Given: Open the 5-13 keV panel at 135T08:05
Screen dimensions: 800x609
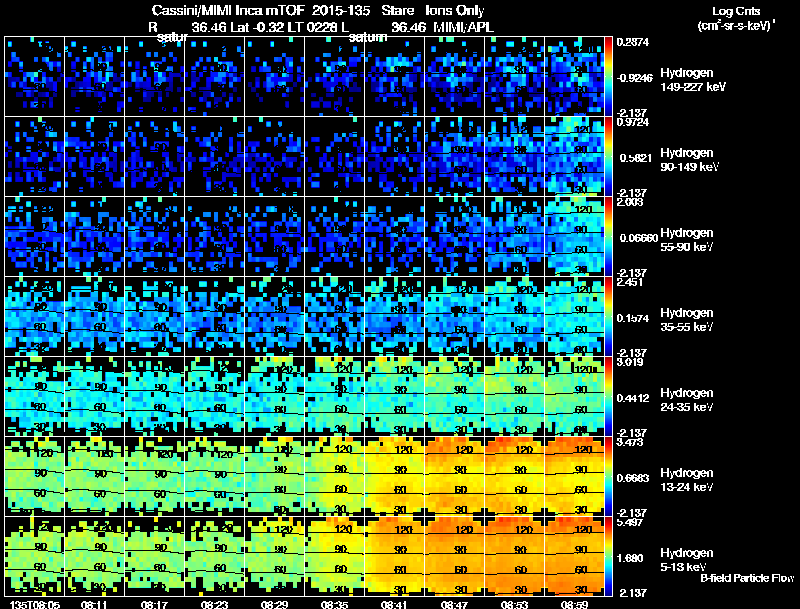Looking at the screenshot, I should [x=34, y=556].
